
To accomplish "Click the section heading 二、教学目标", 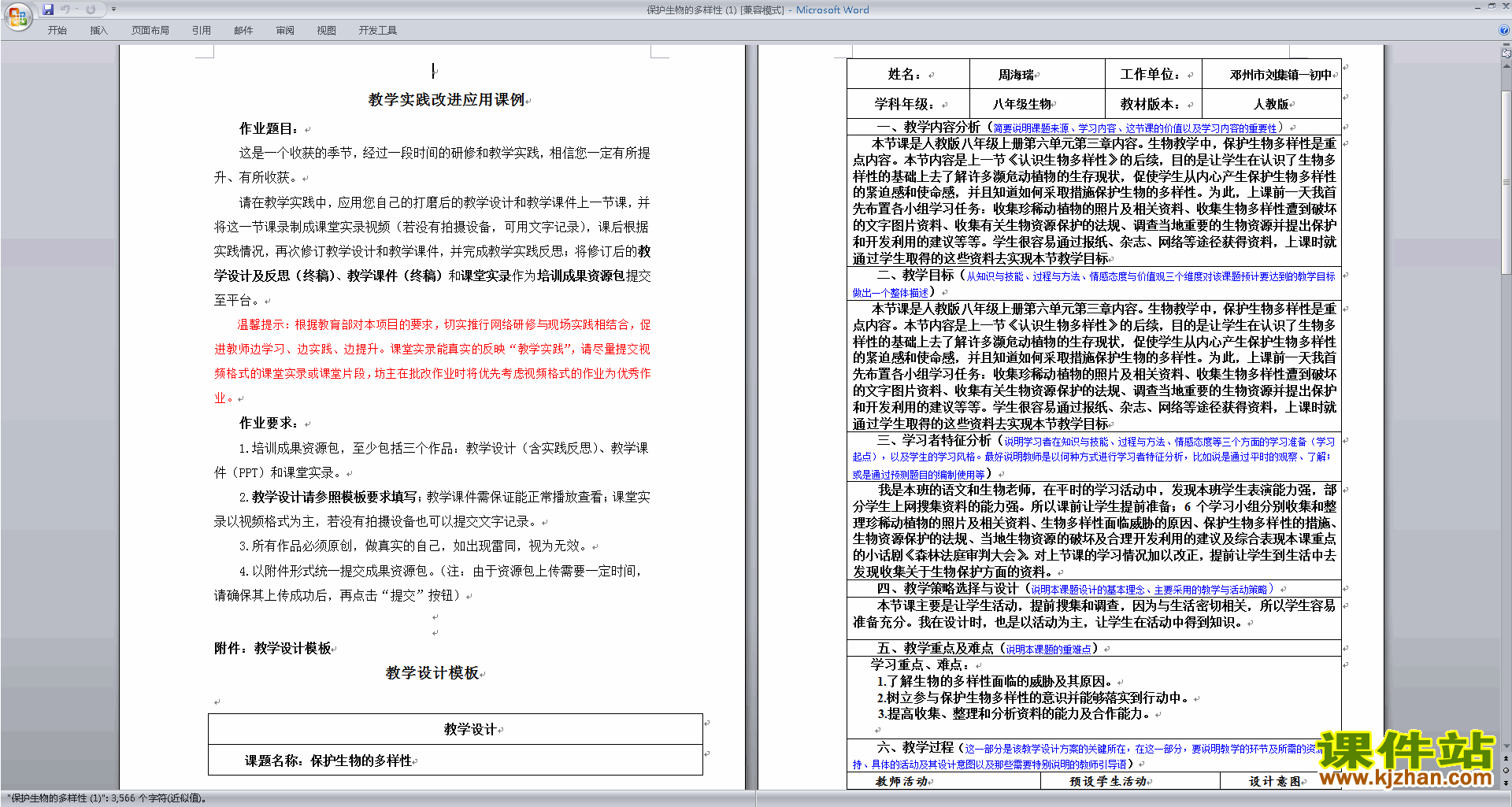I will [915, 276].
